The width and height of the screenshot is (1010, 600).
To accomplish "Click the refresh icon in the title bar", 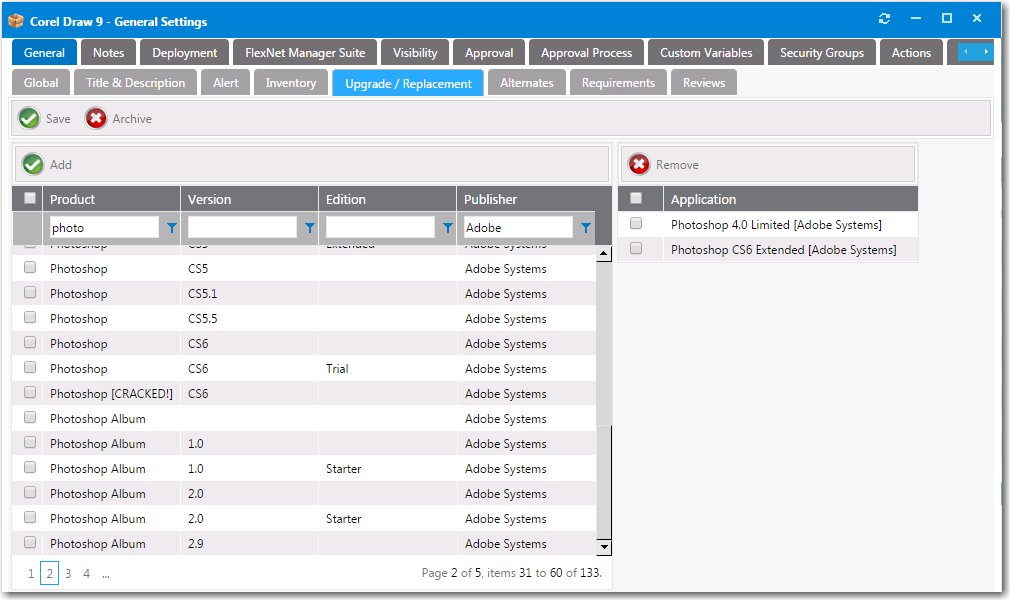I will [x=884, y=18].
